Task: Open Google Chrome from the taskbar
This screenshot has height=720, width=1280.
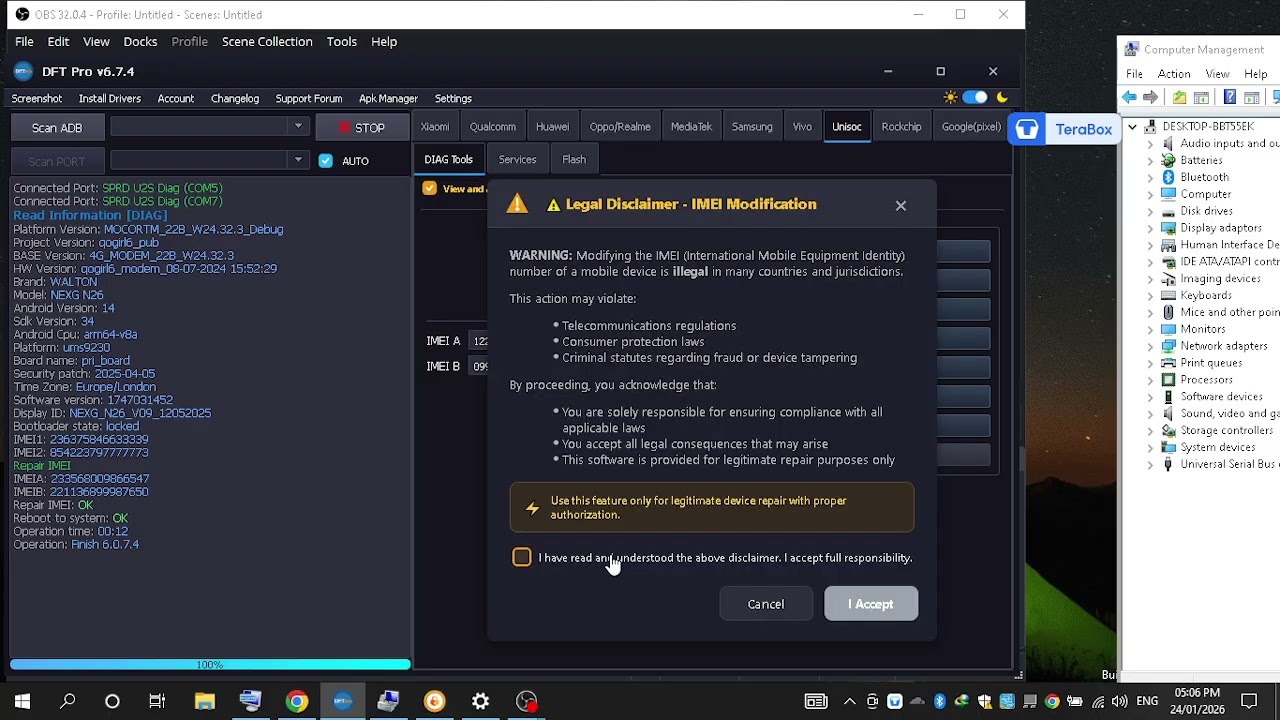Action: pyautogui.click(x=296, y=701)
